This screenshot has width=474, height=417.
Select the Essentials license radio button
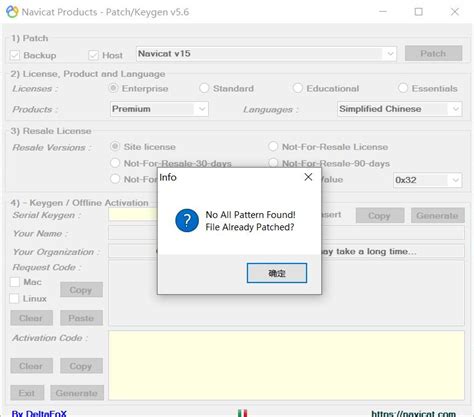[403, 88]
